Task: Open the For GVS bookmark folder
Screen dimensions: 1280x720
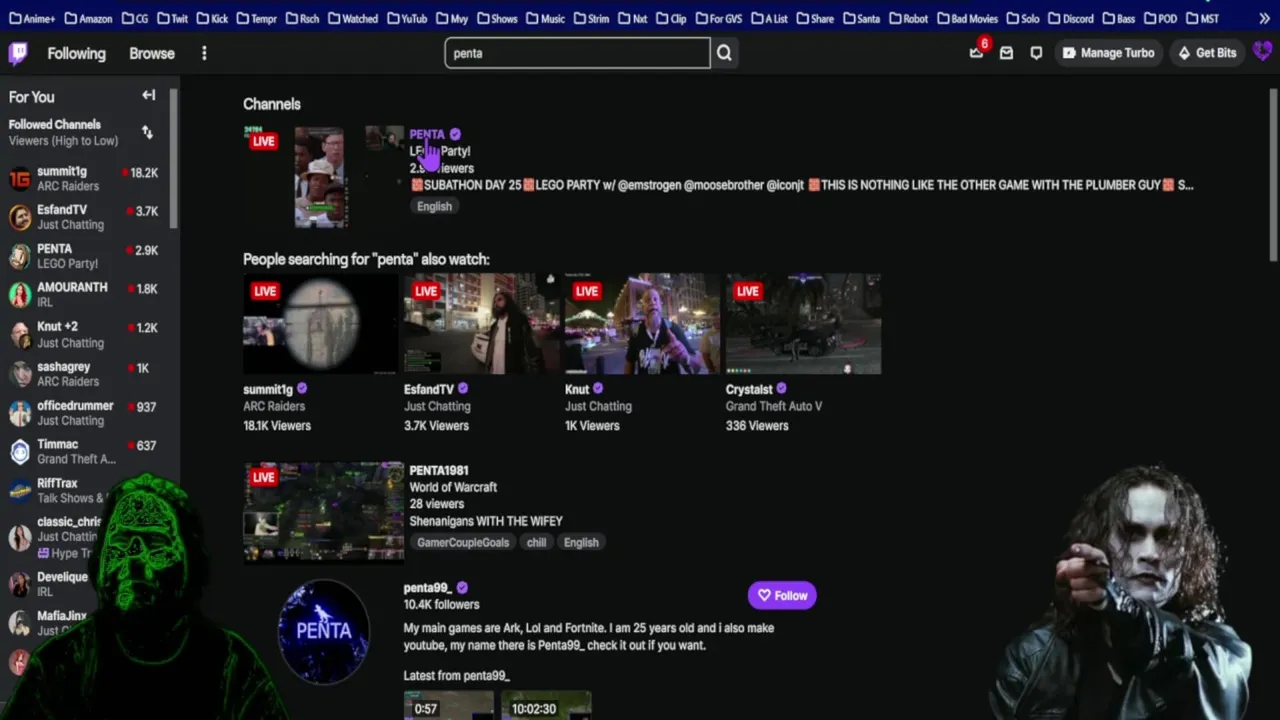Action: 718,18
